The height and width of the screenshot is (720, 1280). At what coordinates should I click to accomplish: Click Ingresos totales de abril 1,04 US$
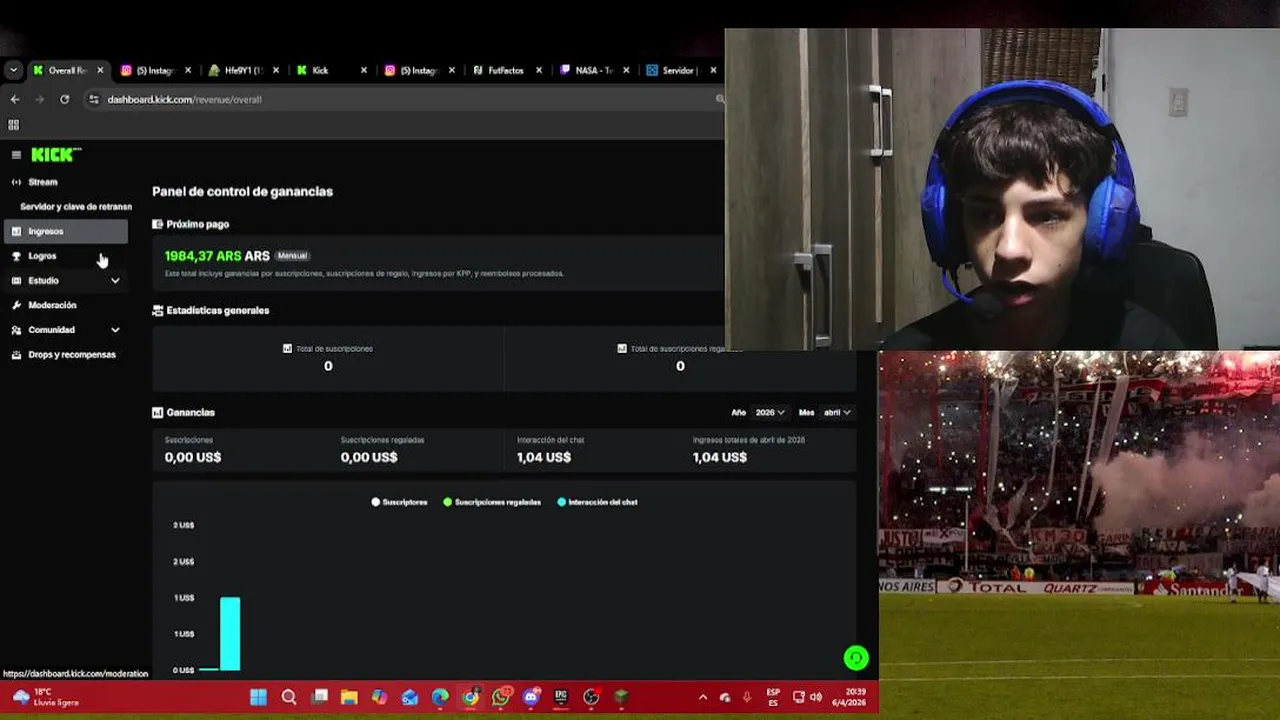click(720, 457)
